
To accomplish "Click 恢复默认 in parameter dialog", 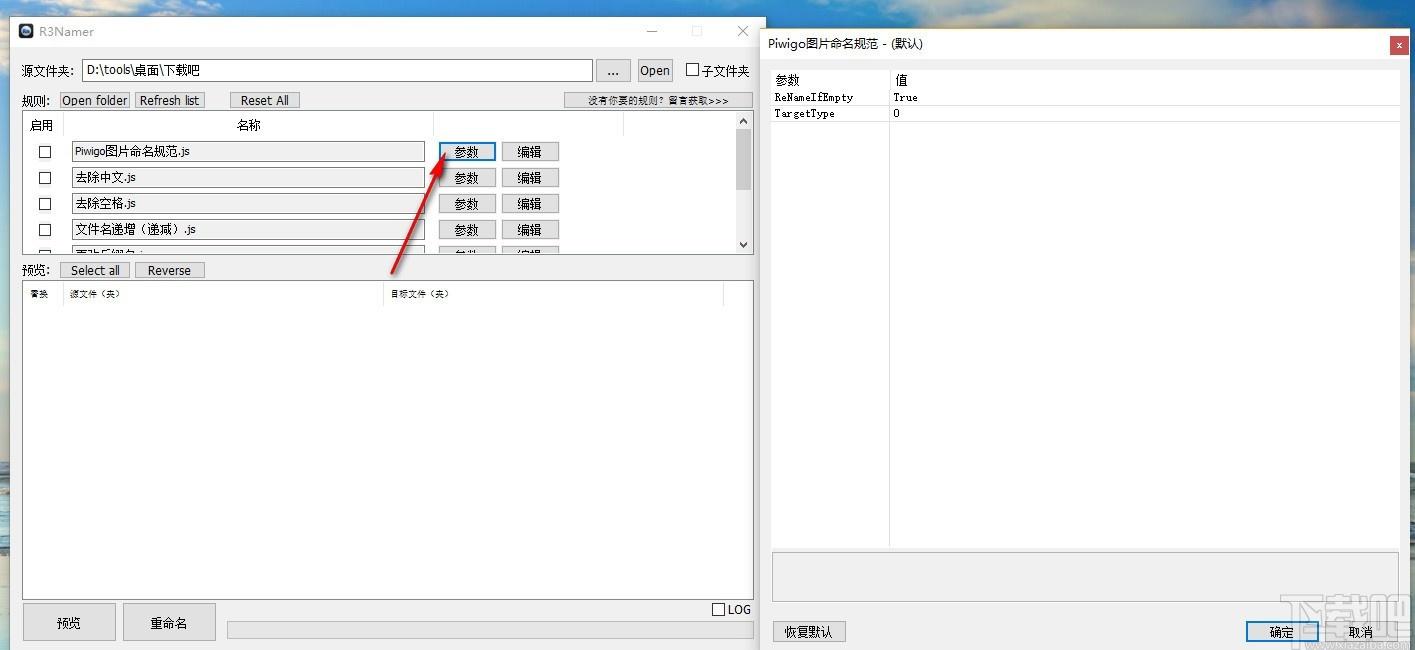I will pyautogui.click(x=809, y=632).
